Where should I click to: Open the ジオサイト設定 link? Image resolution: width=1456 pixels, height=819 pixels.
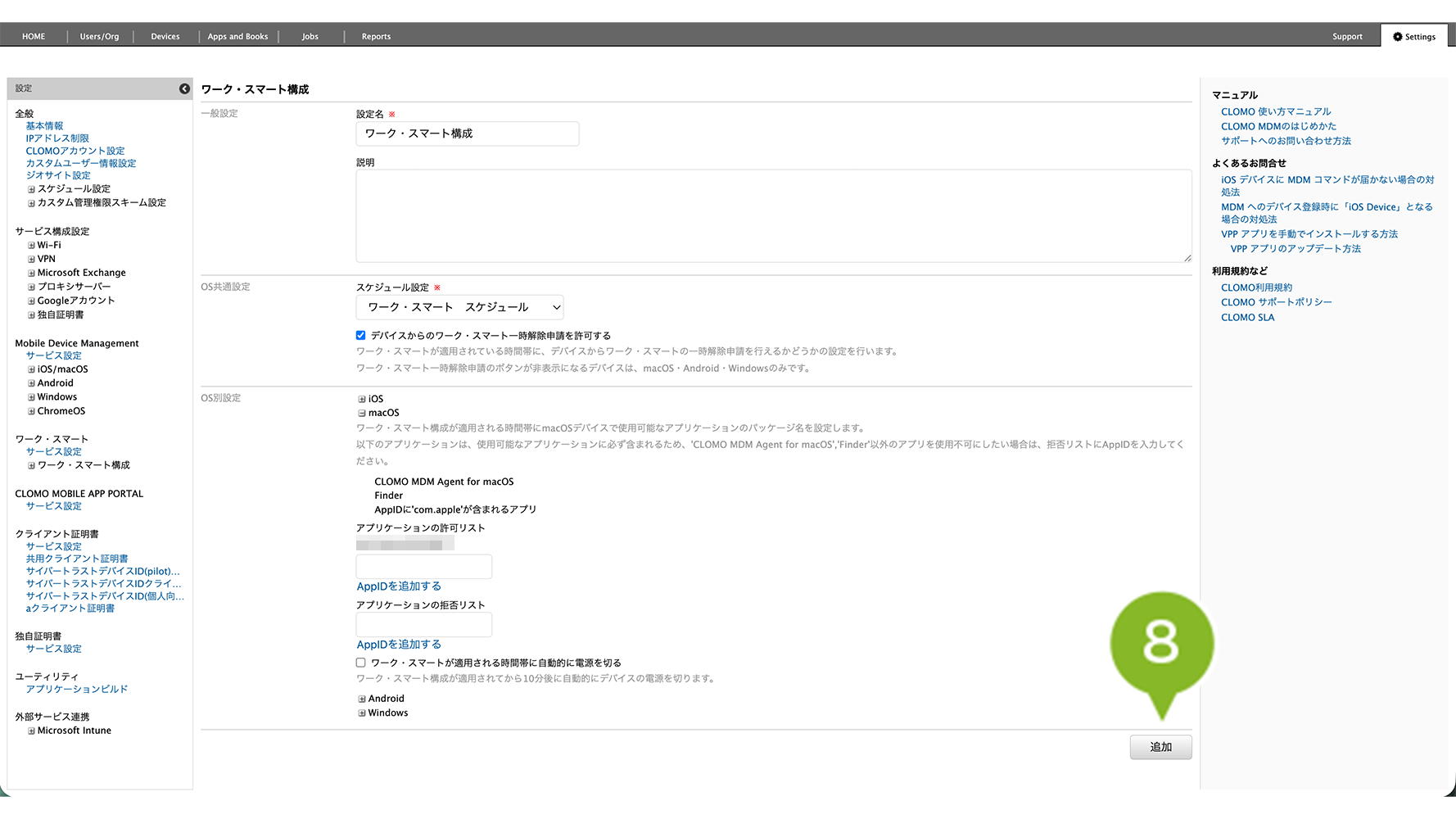coord(58,175)
